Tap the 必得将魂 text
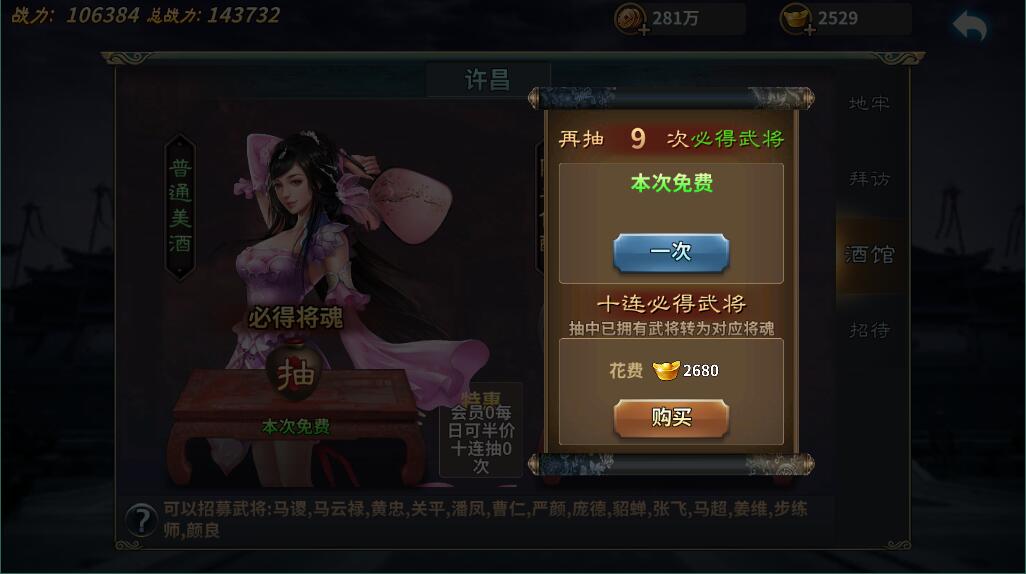Image resolution: width=1026 pixels, height=574 pixels. 295,317
